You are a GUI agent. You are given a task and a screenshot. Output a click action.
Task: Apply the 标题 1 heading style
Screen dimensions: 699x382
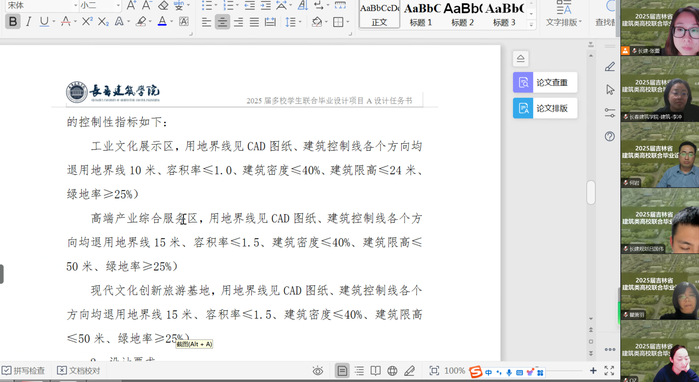(x=421, y=14)
